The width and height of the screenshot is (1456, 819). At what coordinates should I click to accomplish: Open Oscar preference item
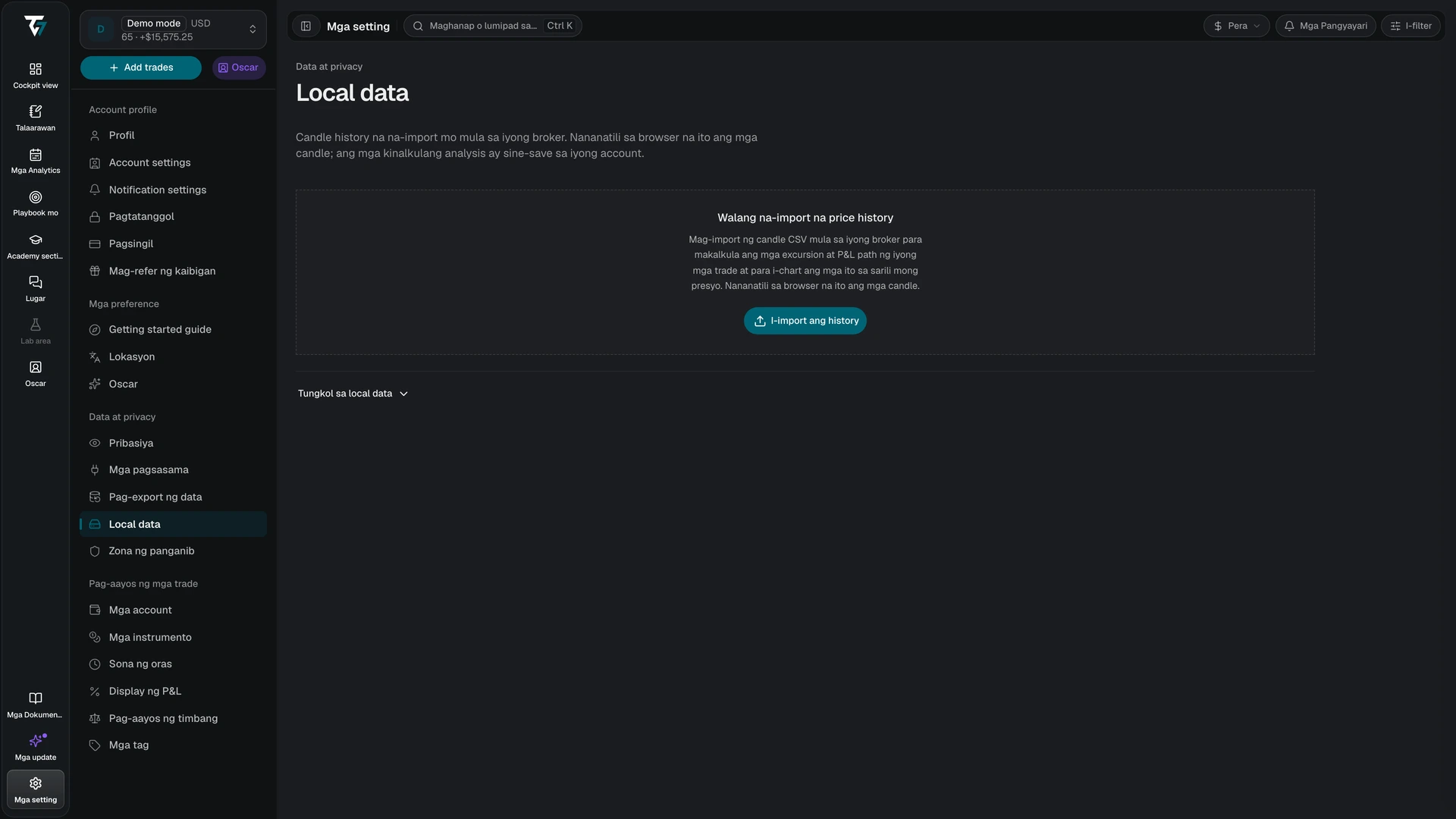pyautogui.click(x=173, y=384)
